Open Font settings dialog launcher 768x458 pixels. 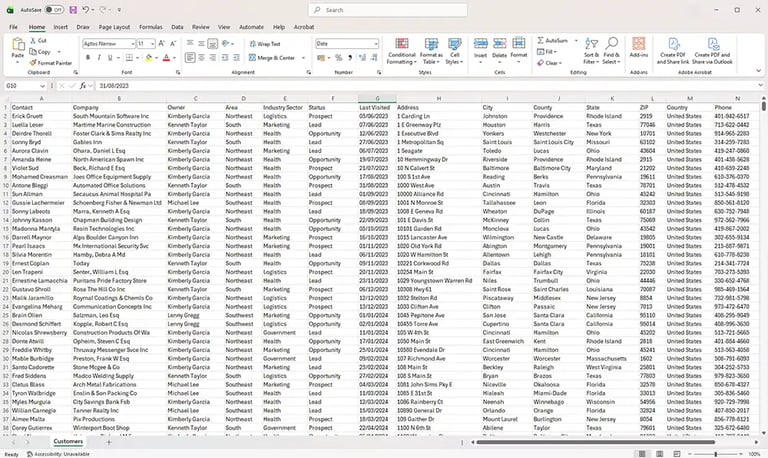click(x=178, y=72)
